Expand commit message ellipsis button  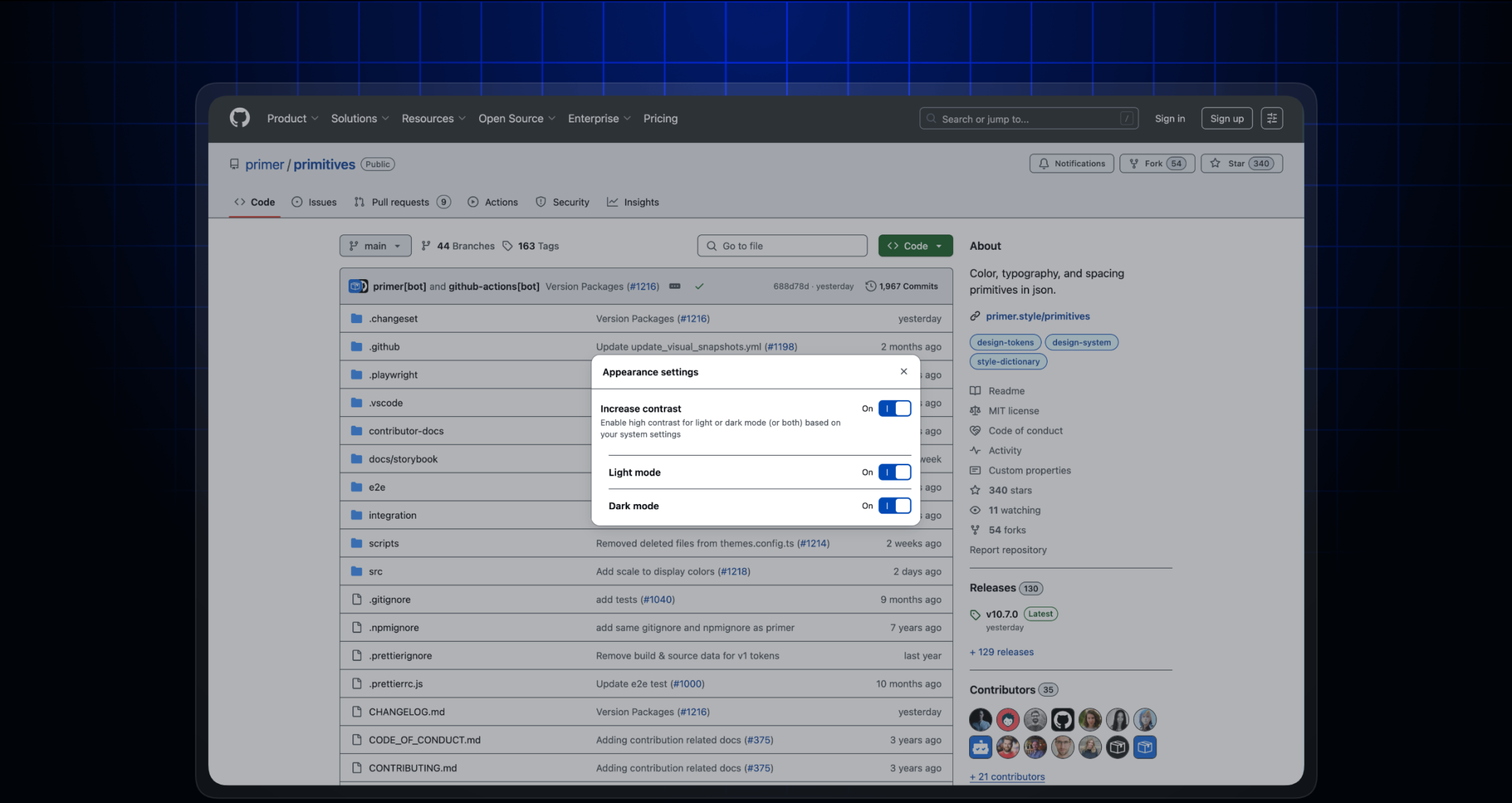pyautogui.click(x=675, y=286)
